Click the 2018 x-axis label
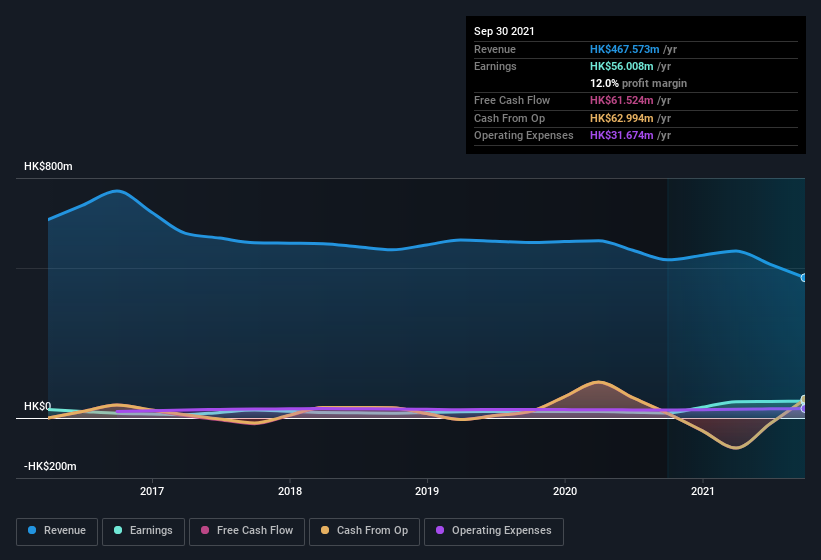Screen dimensions: 821x560 click(290, 491)
